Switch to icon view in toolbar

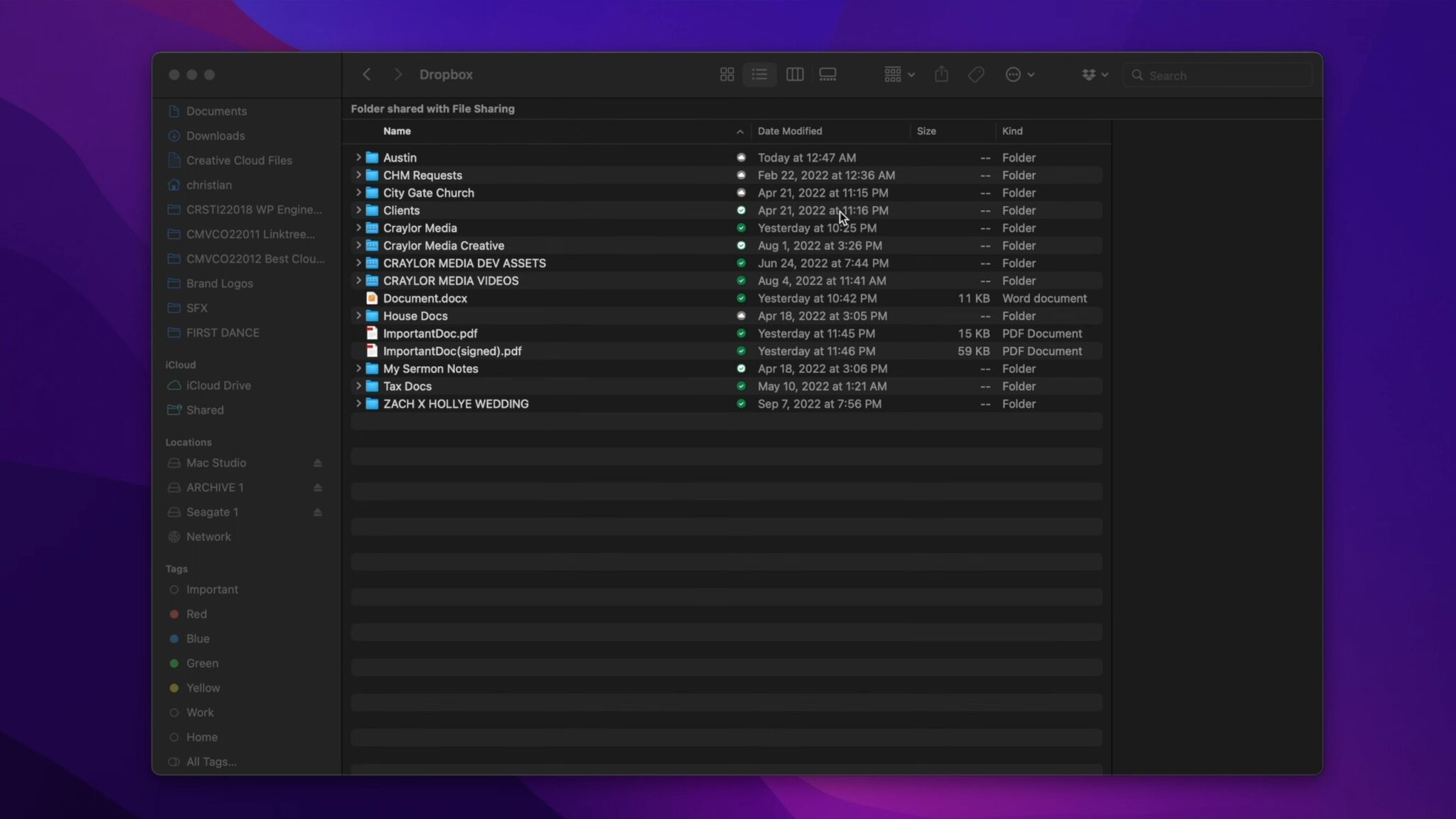pos(727,75)
